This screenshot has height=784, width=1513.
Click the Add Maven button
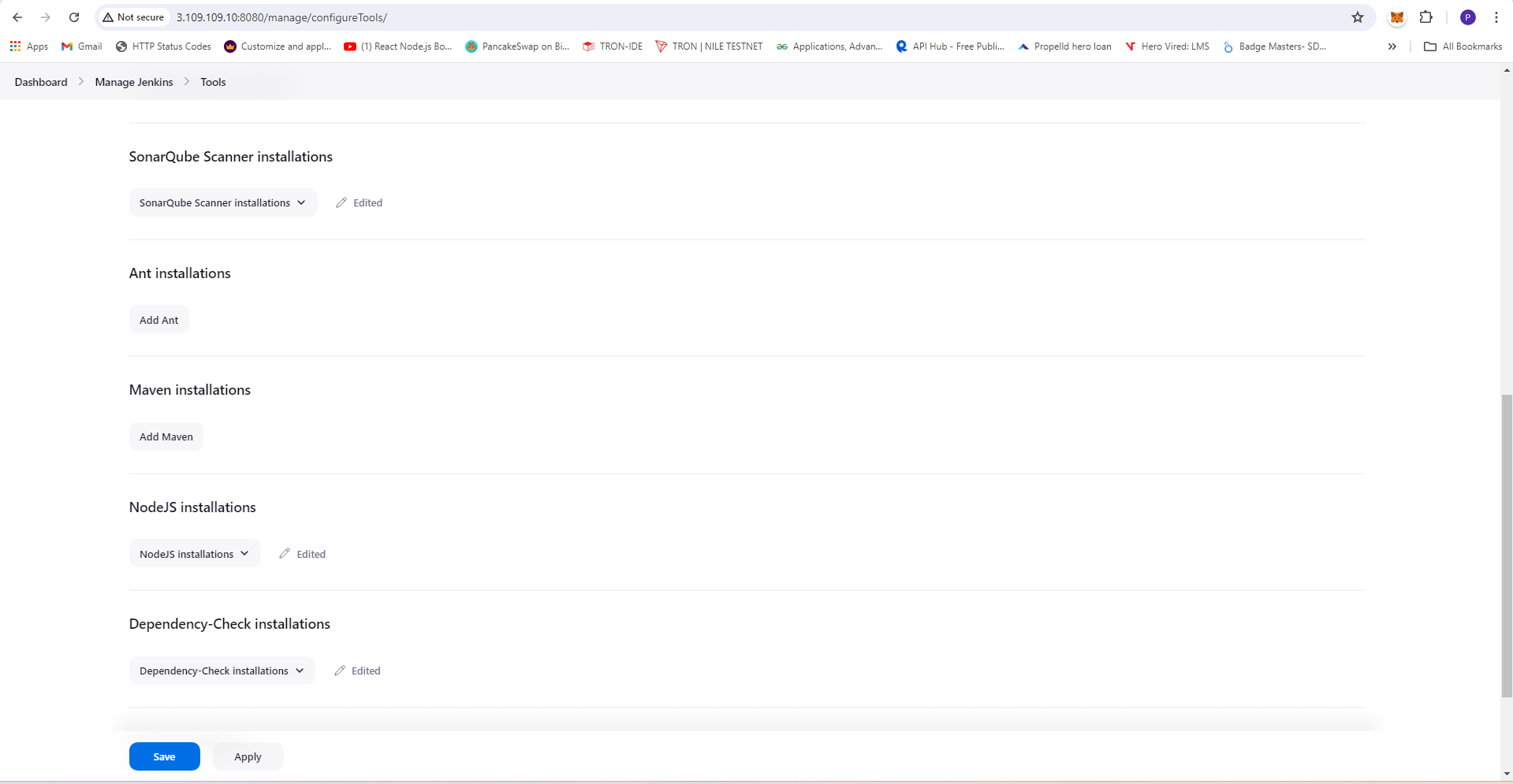(166, 437)
